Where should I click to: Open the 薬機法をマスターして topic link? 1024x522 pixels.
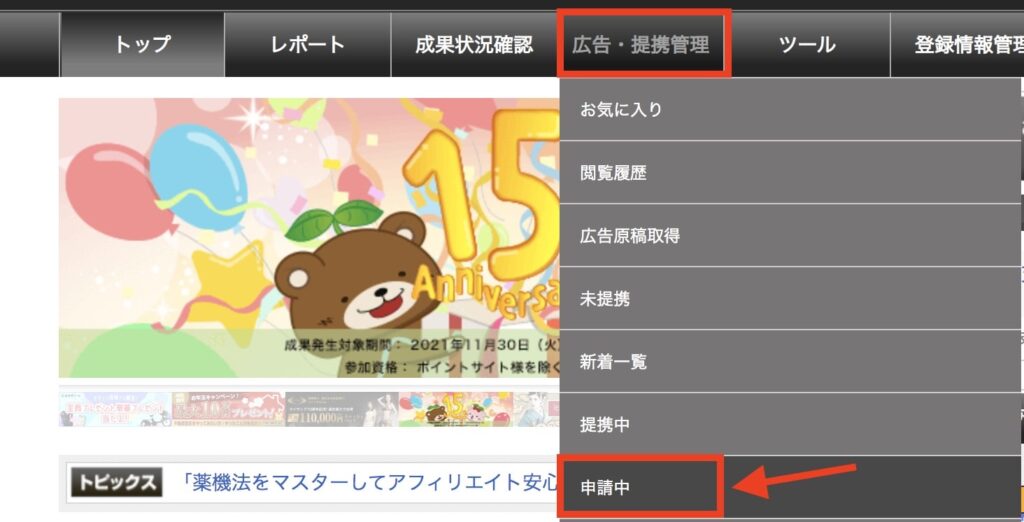click(368, 483)
